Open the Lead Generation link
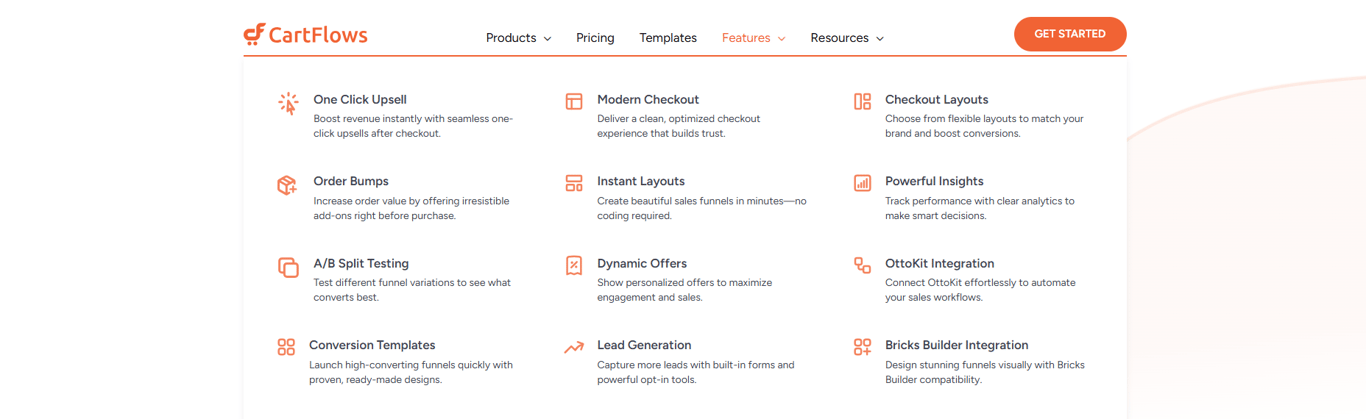 pyautogui.click(x=644, y=346)
